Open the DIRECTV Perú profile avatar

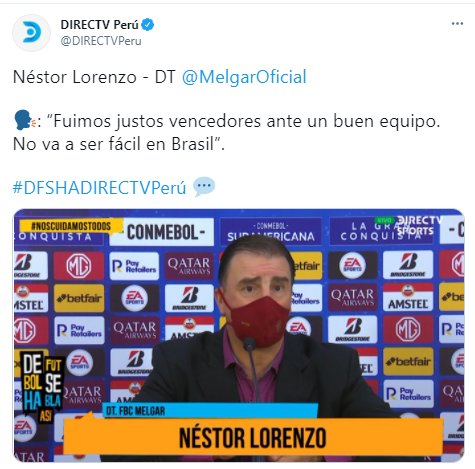[32, 33]
